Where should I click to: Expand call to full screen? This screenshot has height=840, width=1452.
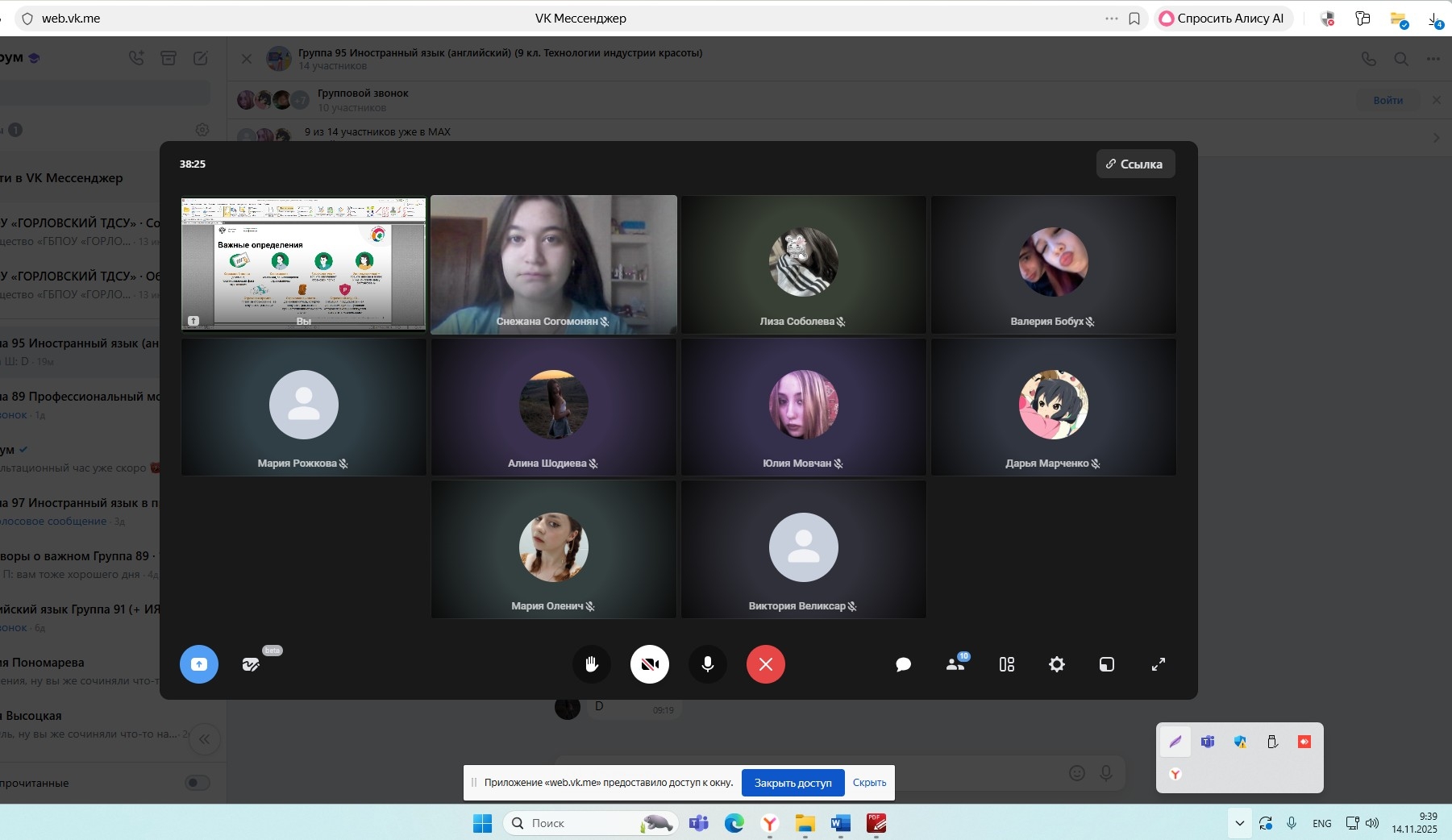tap(1158, 664)
